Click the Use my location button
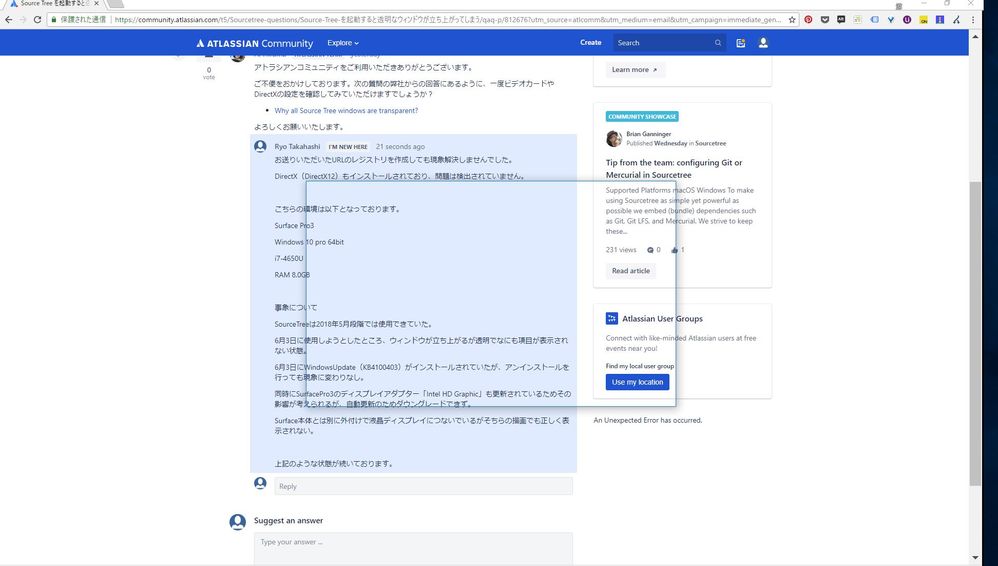The image size is (998, 566). (x=637, y=382)
